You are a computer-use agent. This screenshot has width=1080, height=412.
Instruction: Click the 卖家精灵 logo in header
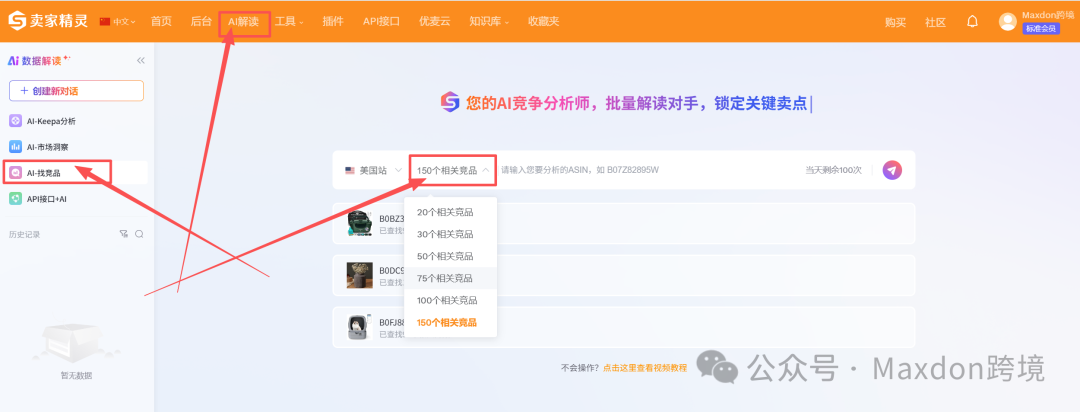click(50, 21)
